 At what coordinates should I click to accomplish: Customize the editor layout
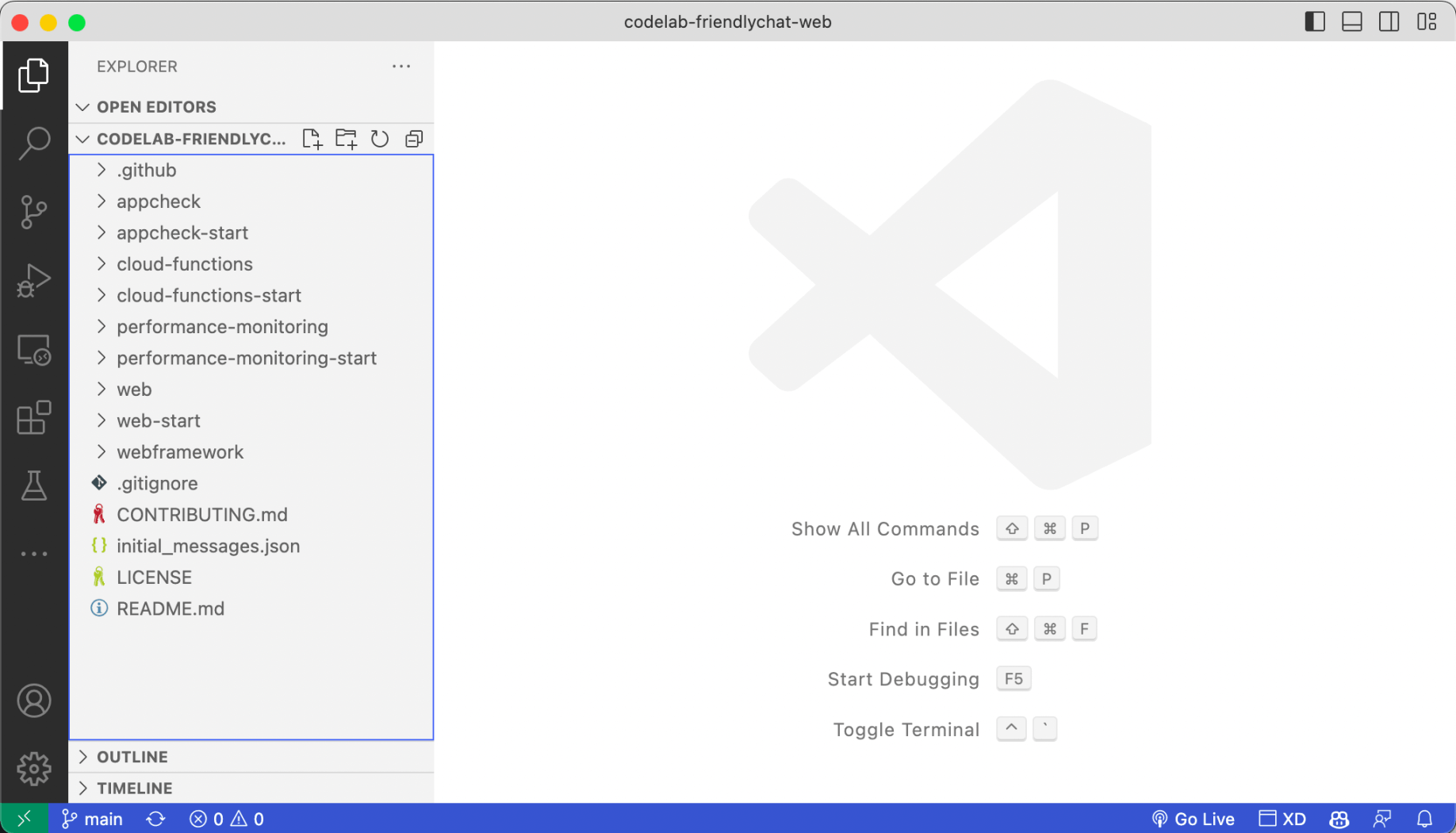coord(1427,21)
